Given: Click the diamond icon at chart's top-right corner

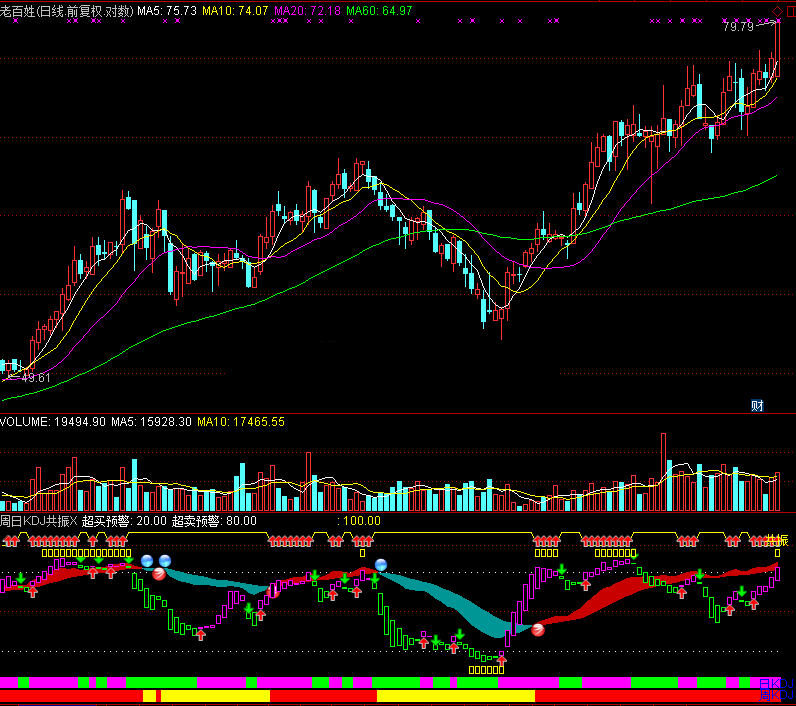Looking at the screenshot, I should pyautogui.click(x=777, y=11).
